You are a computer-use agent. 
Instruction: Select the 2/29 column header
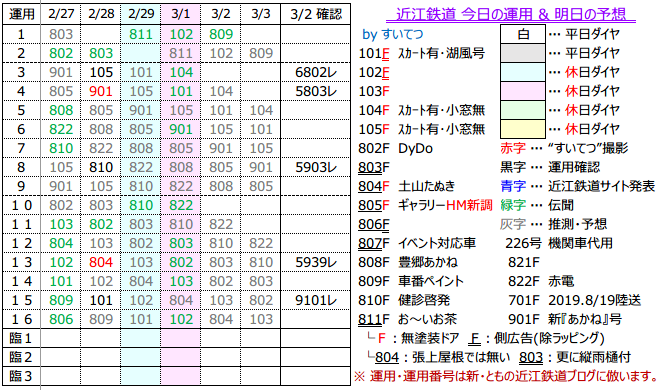tap(141, 14)
